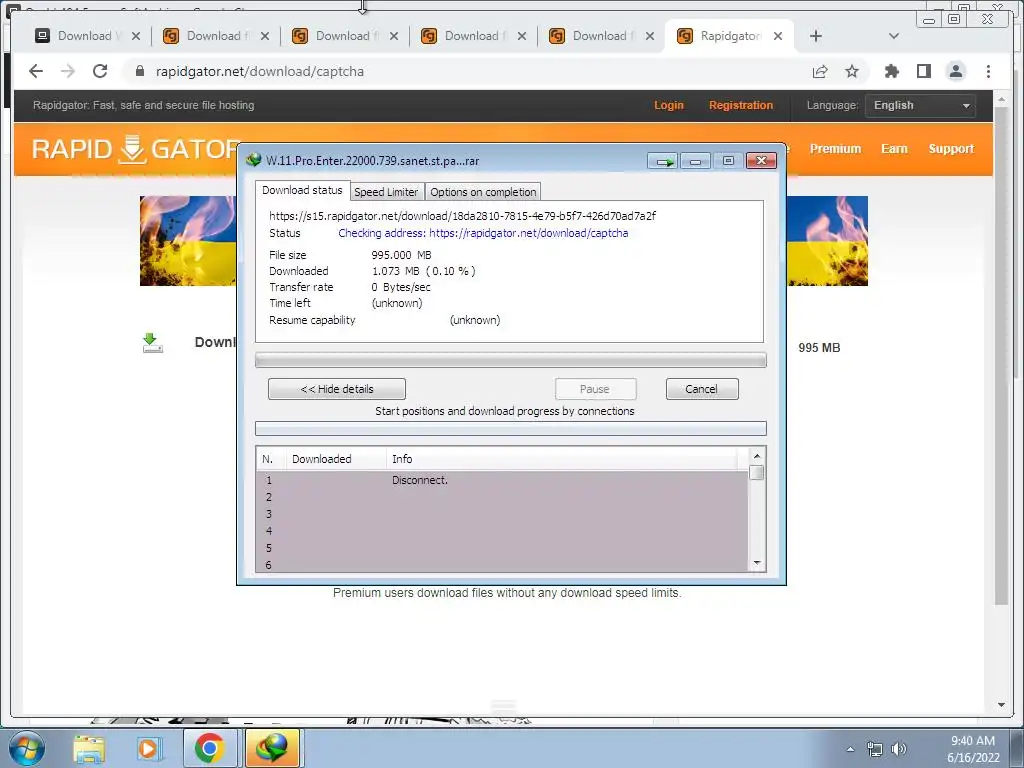Viewport: 1024px width, 768px height.
Task: Open Windows Start menu
Action: tap(27, 748)
